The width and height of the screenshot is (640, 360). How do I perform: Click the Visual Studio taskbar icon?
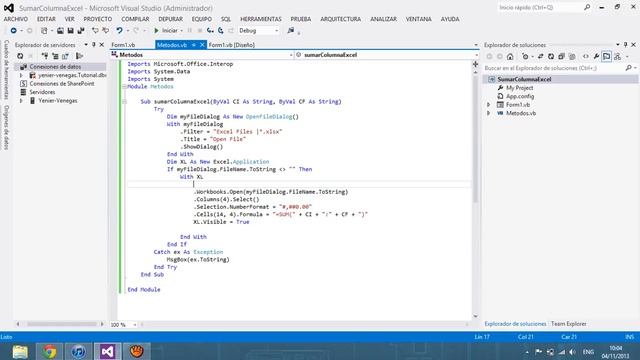click(107, 351)
